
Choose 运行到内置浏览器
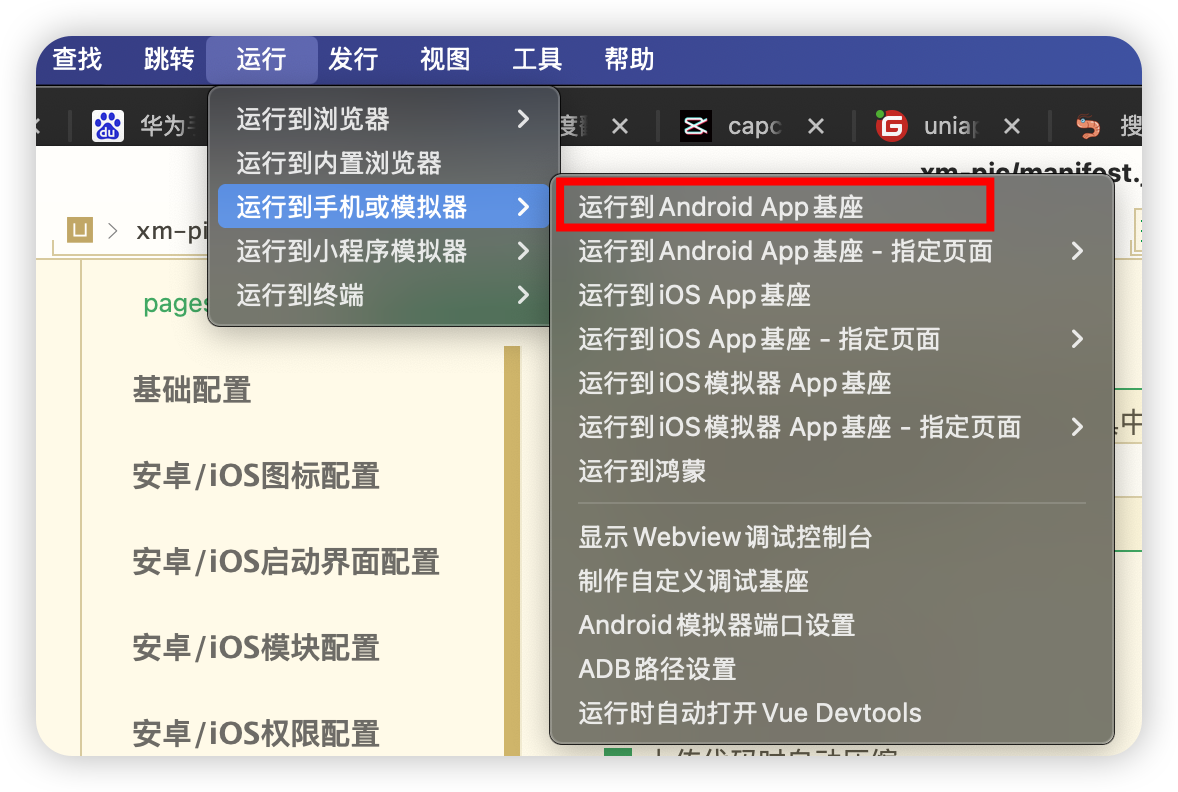point(383,163)
